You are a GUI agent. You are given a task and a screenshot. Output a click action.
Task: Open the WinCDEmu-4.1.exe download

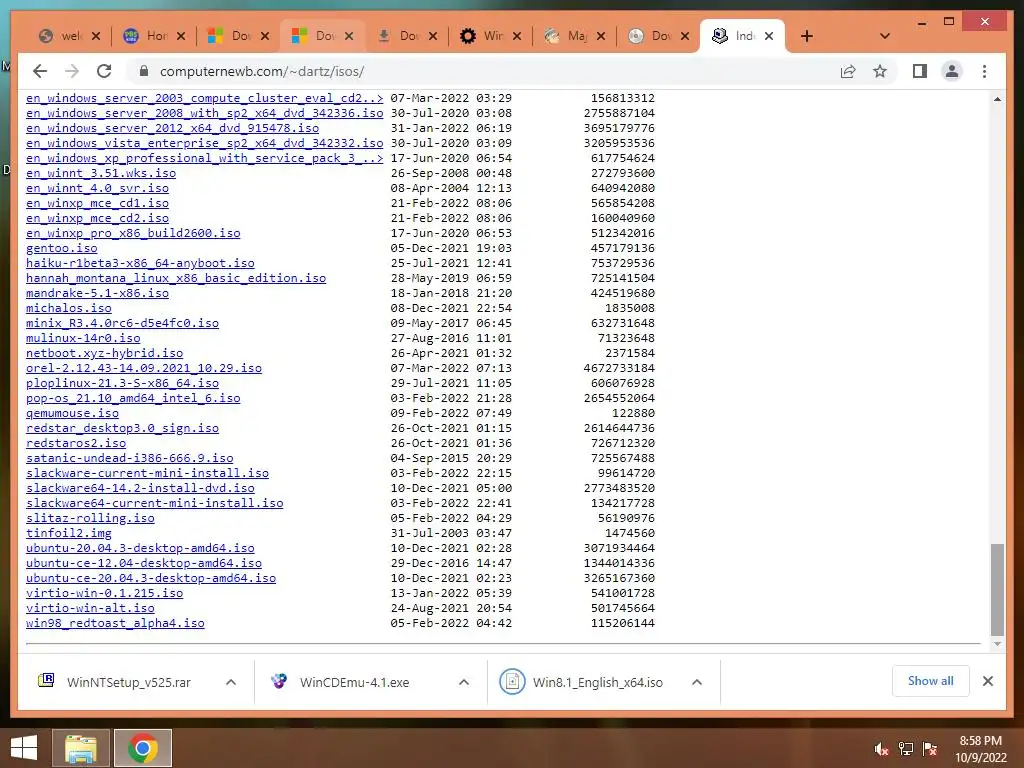(x=354, y=682)
